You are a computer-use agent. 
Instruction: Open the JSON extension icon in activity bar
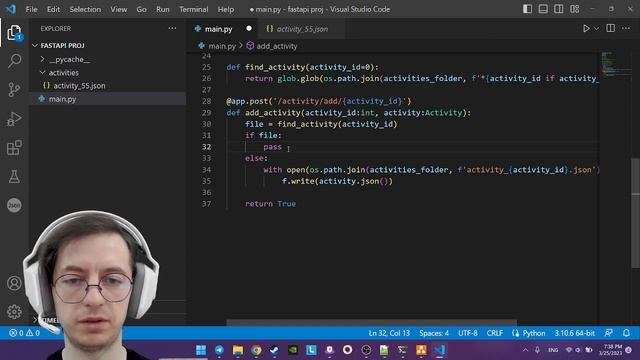pos(14,205)
